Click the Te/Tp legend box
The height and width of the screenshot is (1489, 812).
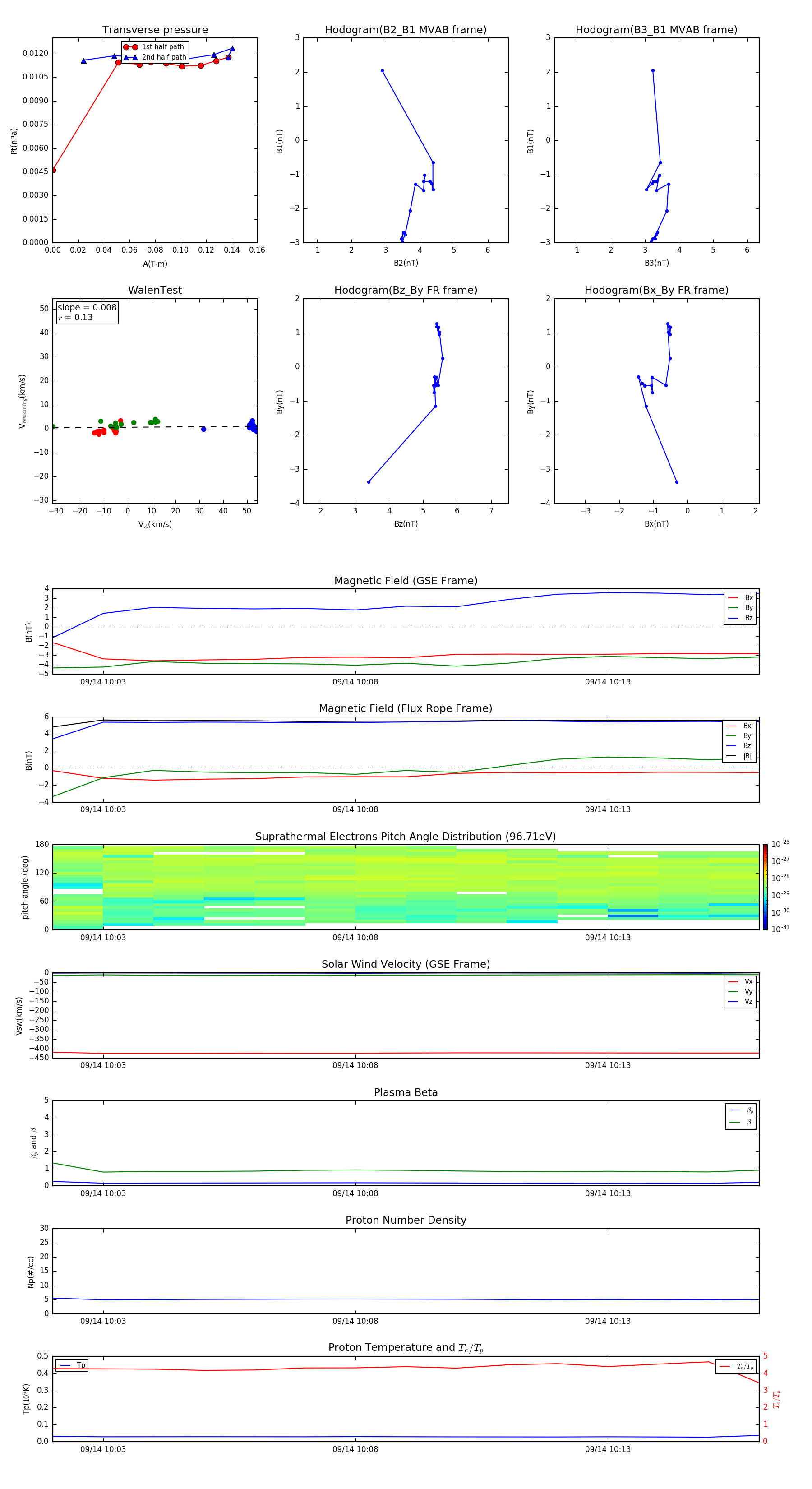pyautogui.click(x=736, y=1367)
